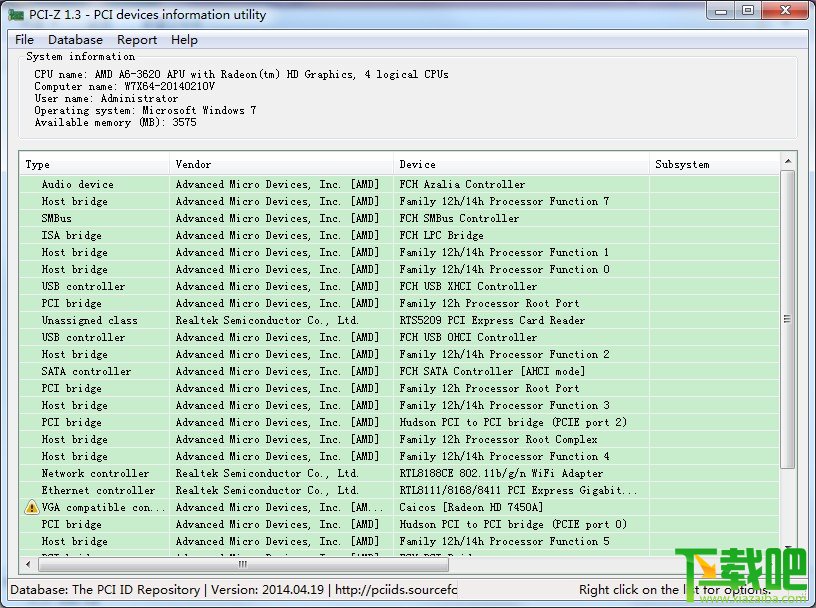Select the Network controller row
816x608 pixels.
[399, 473]
